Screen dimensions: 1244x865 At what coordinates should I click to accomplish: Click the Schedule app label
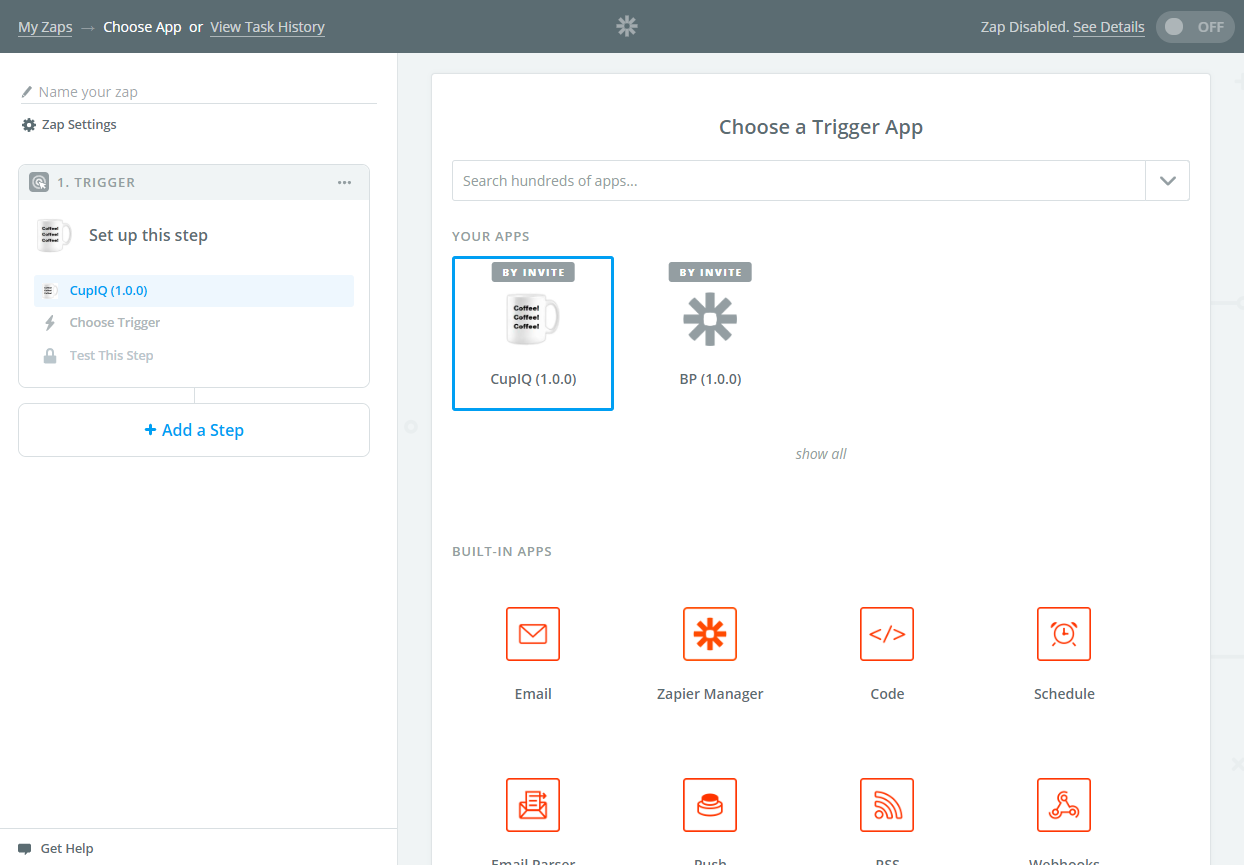[1064, 694]
